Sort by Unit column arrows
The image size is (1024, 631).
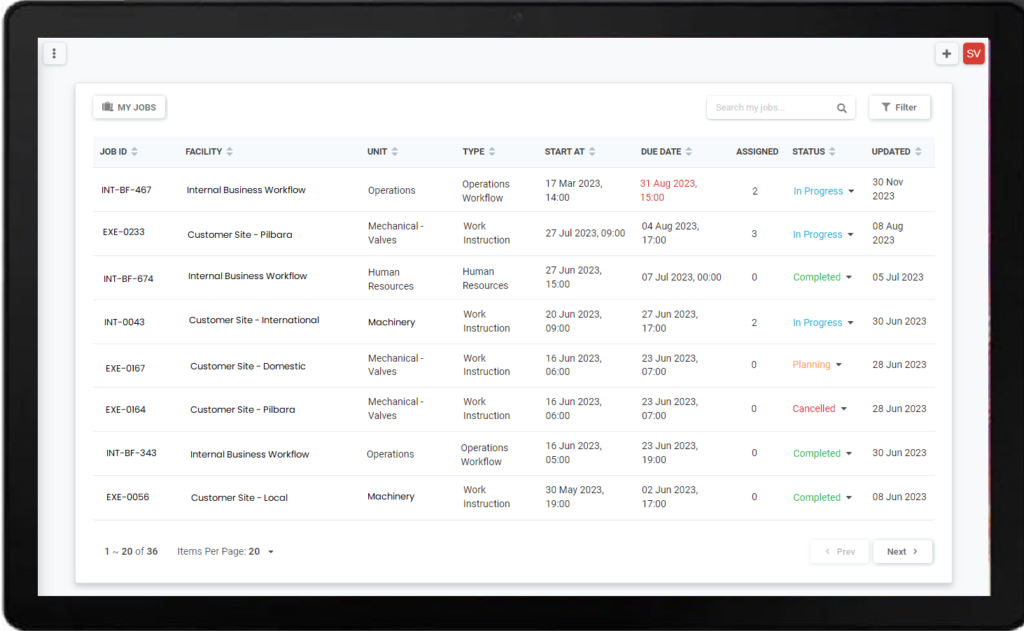click(x=395, y=152)
